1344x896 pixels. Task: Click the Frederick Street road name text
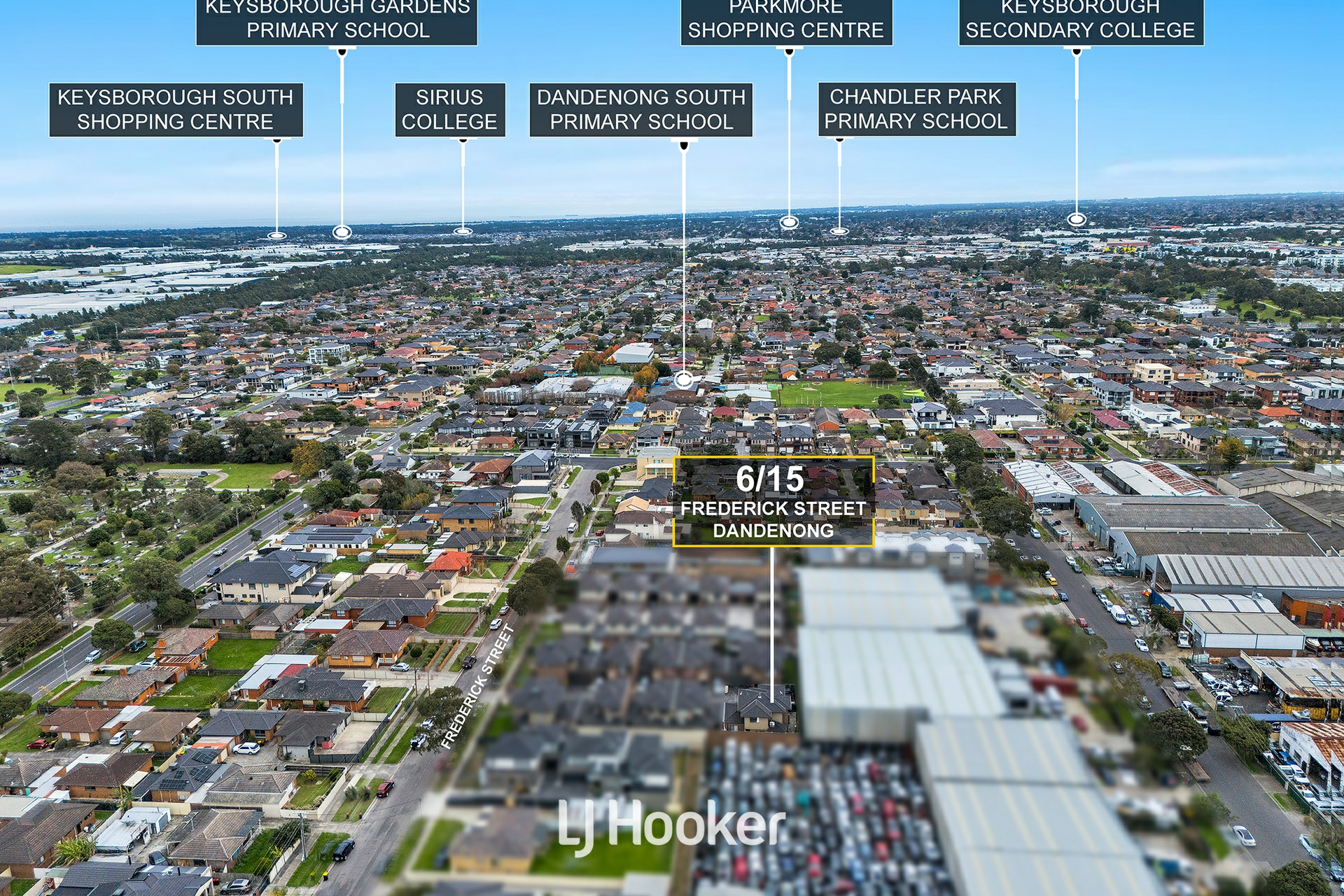(478, 687)
